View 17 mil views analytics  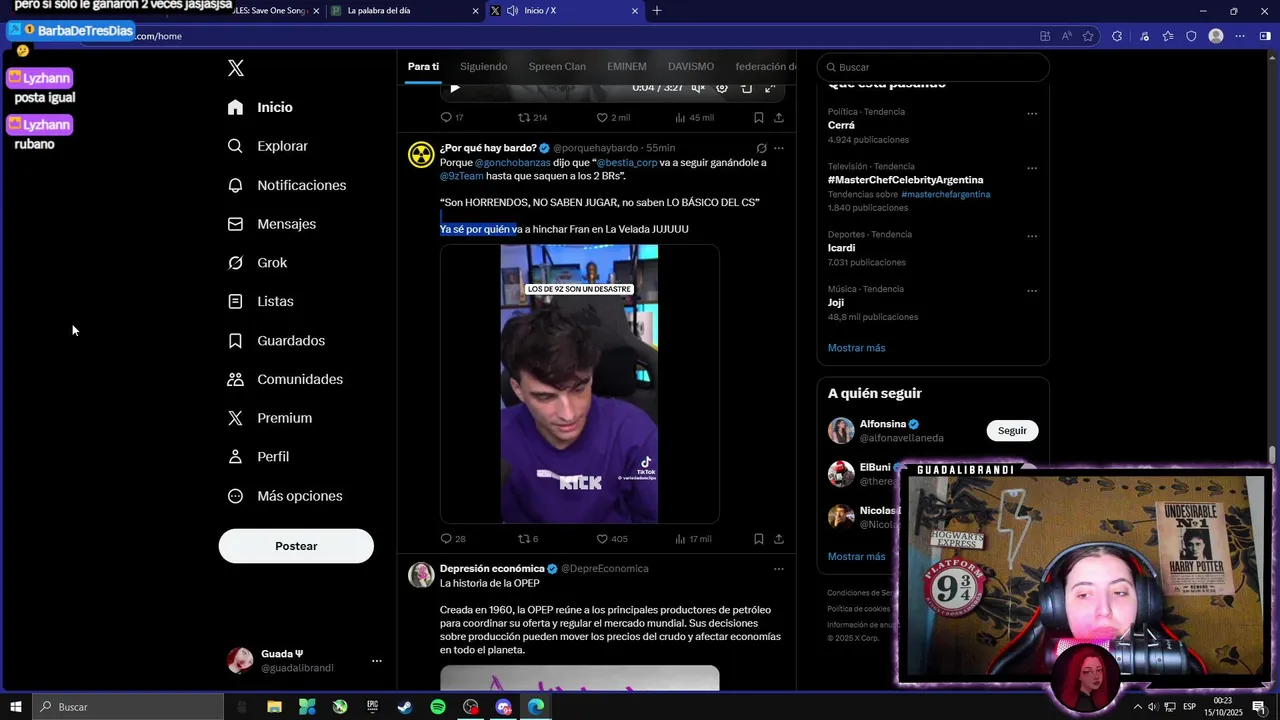click(693, 539)
